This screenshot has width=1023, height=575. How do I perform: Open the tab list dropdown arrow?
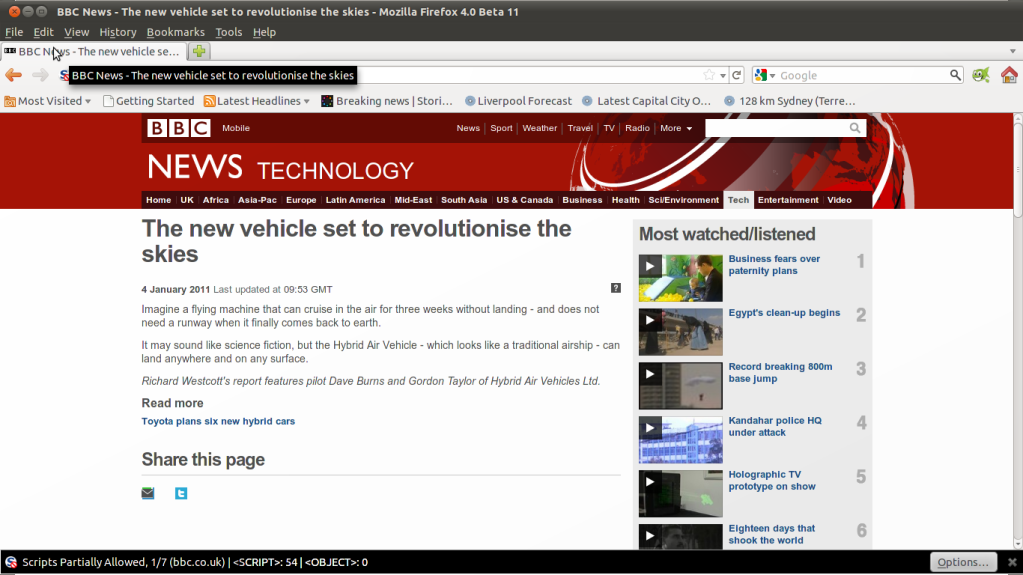(x=1013, y=51)
